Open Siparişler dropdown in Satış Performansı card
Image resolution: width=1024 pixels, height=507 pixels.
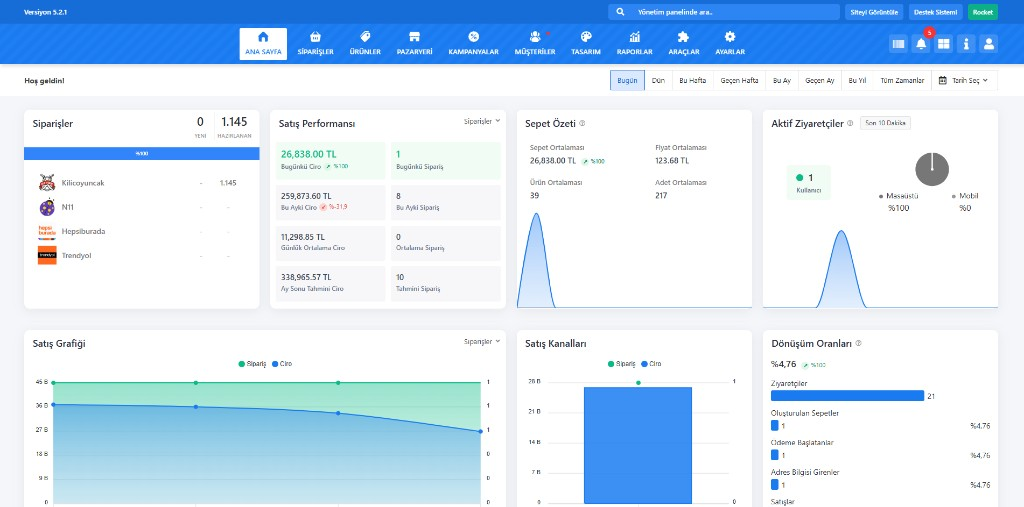[482, 121]
